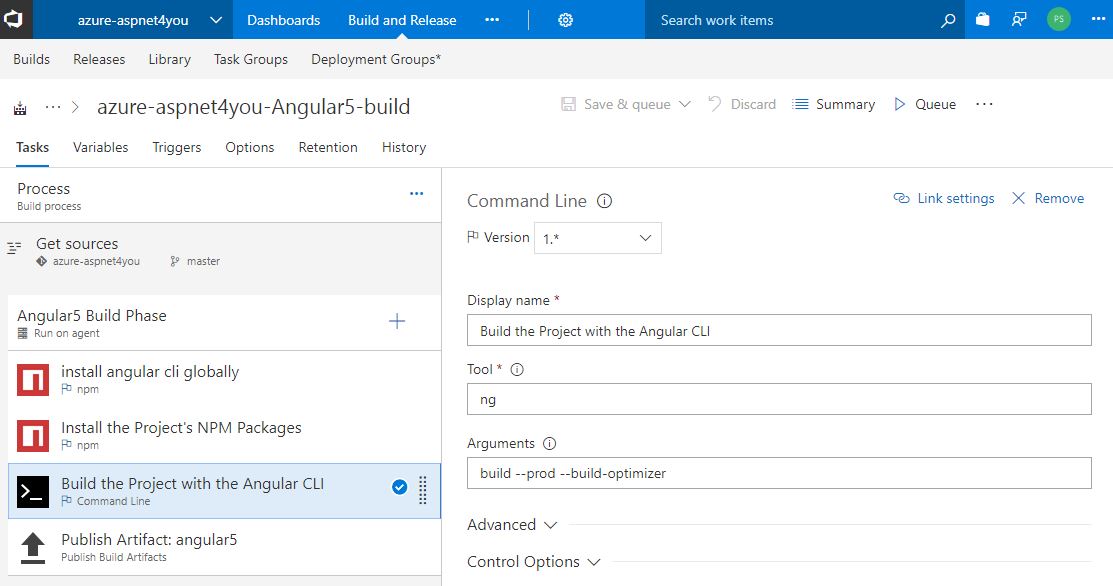Screen dimensions: 1113x586
Task: Expand the Advanced section
Action: click(512, 525)
